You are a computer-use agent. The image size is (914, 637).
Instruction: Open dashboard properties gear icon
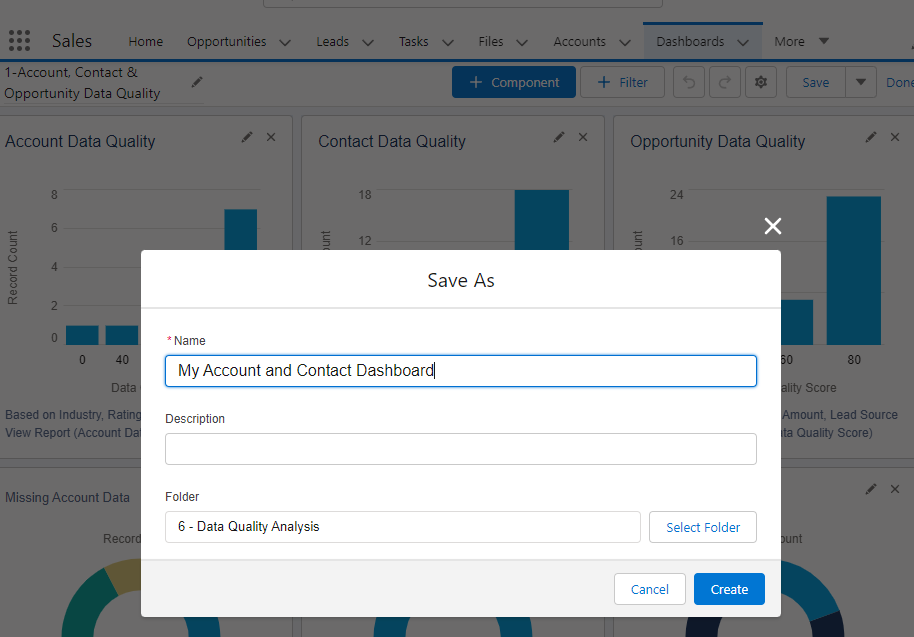tap(760, 82)
